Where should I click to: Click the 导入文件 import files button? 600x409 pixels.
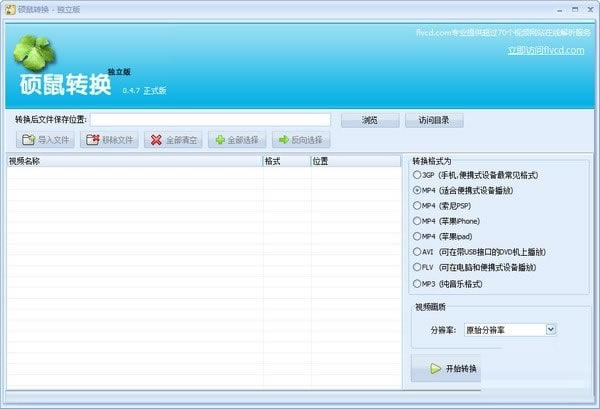pos(45,140)
